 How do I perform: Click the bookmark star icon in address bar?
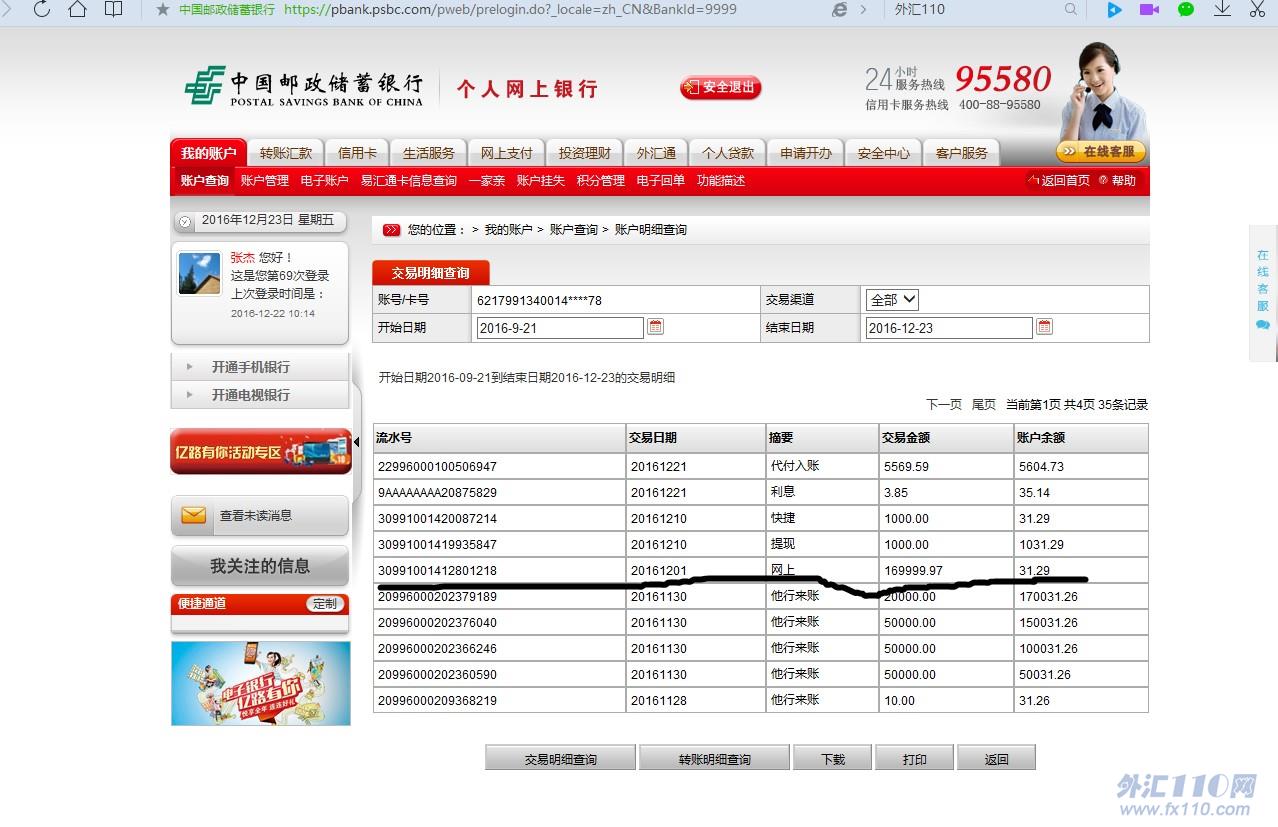pyautogui.click(x=162, y=10)
